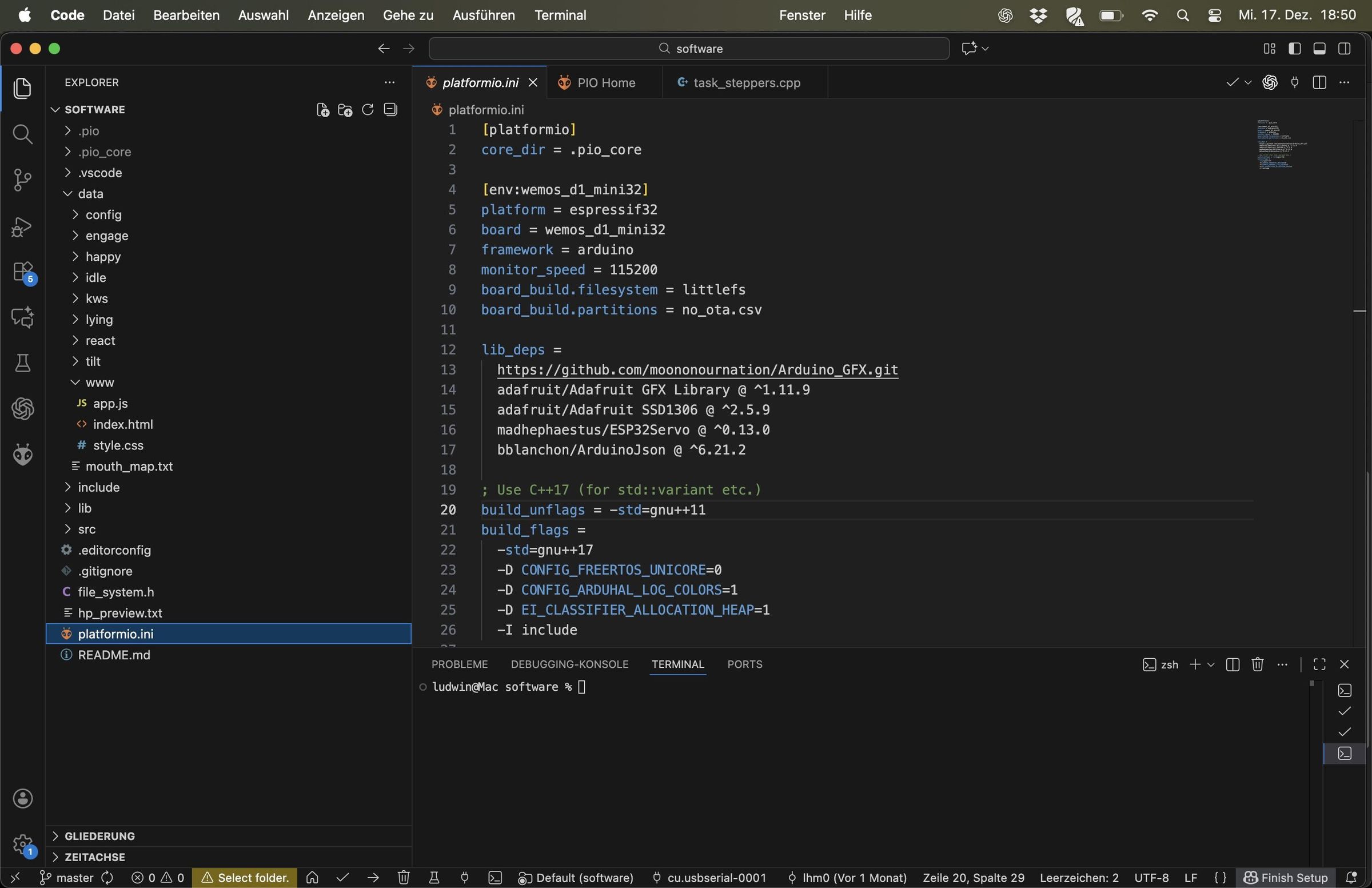The height and width of the screenshot is (888, 1372).
Task: Expand the .pio folder
Action: (x=228, y=131)
